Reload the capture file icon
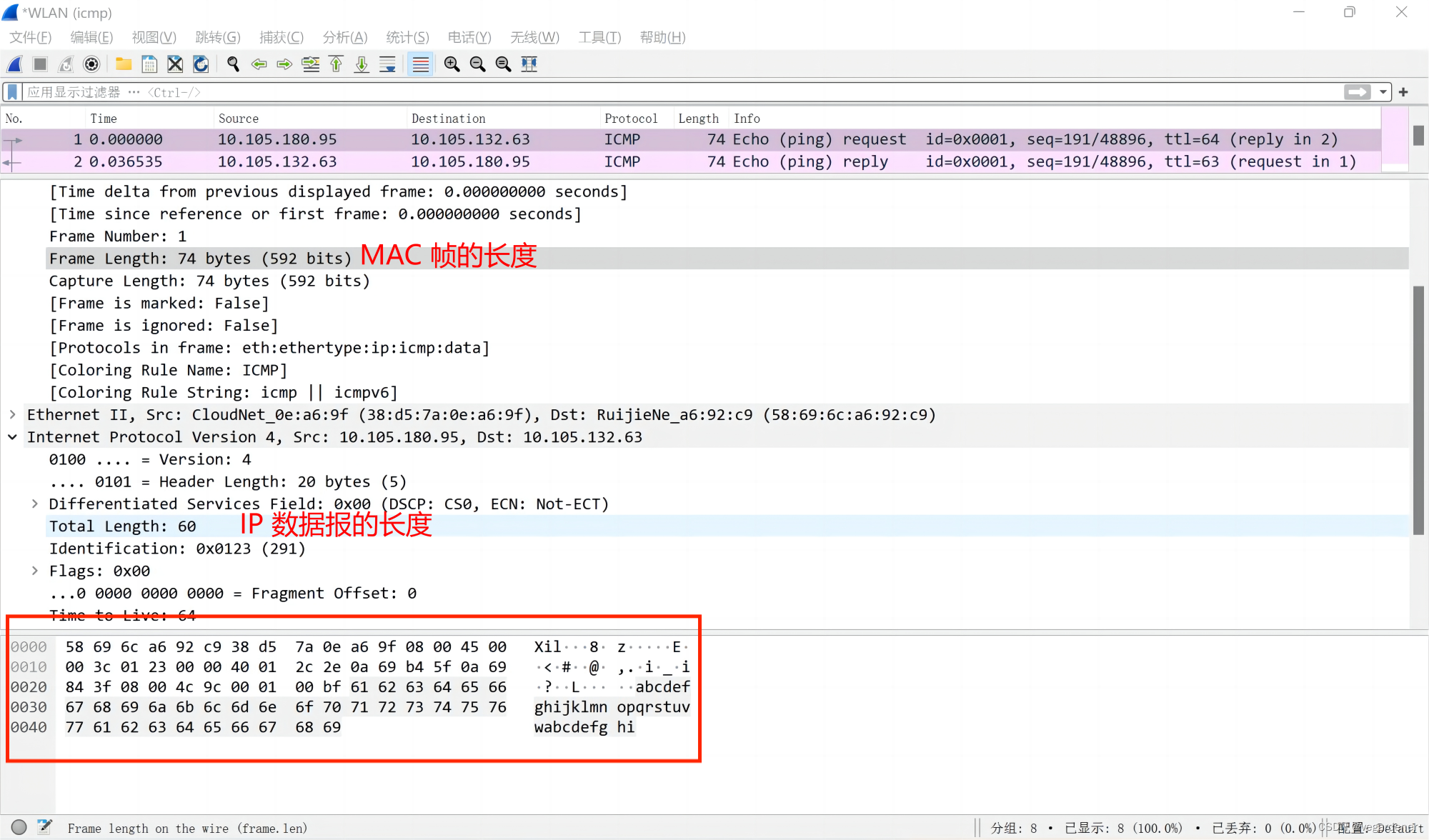Viewport: 1429px width, 840px height. tap(201, 64)
